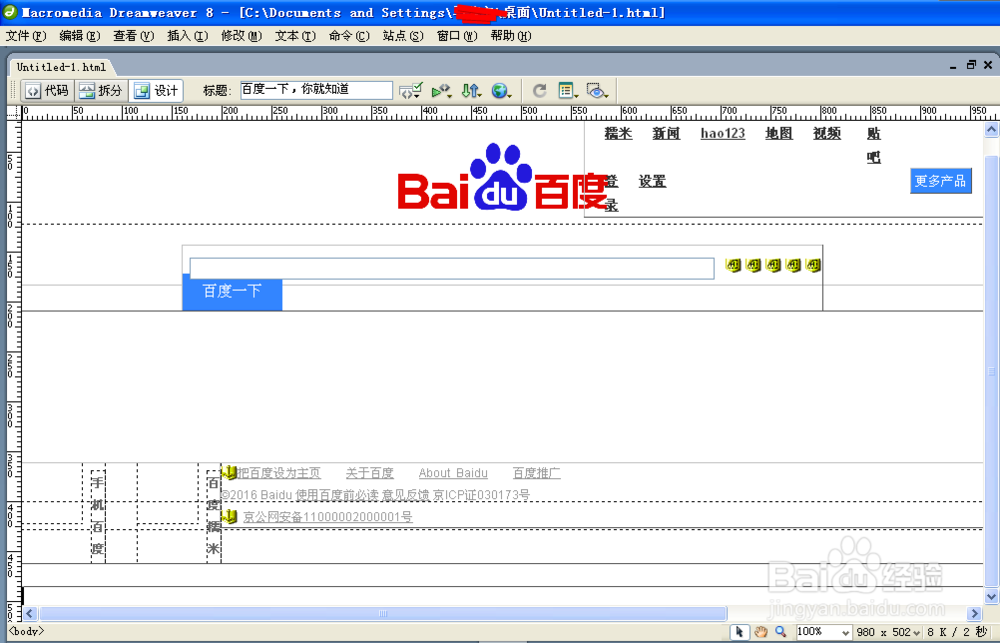
Task: Click the Baidu logo image
Action: tap(502, 178)
